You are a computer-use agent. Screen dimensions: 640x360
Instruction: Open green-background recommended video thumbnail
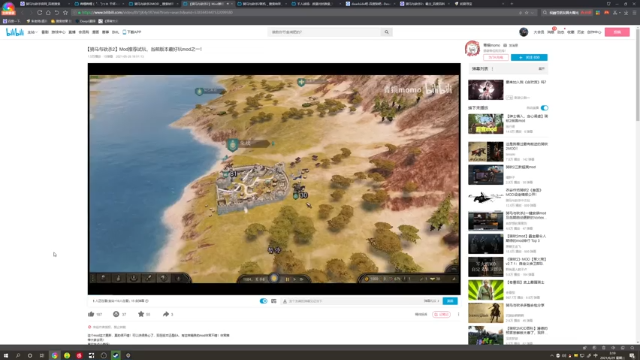click(x=485, y=290)
